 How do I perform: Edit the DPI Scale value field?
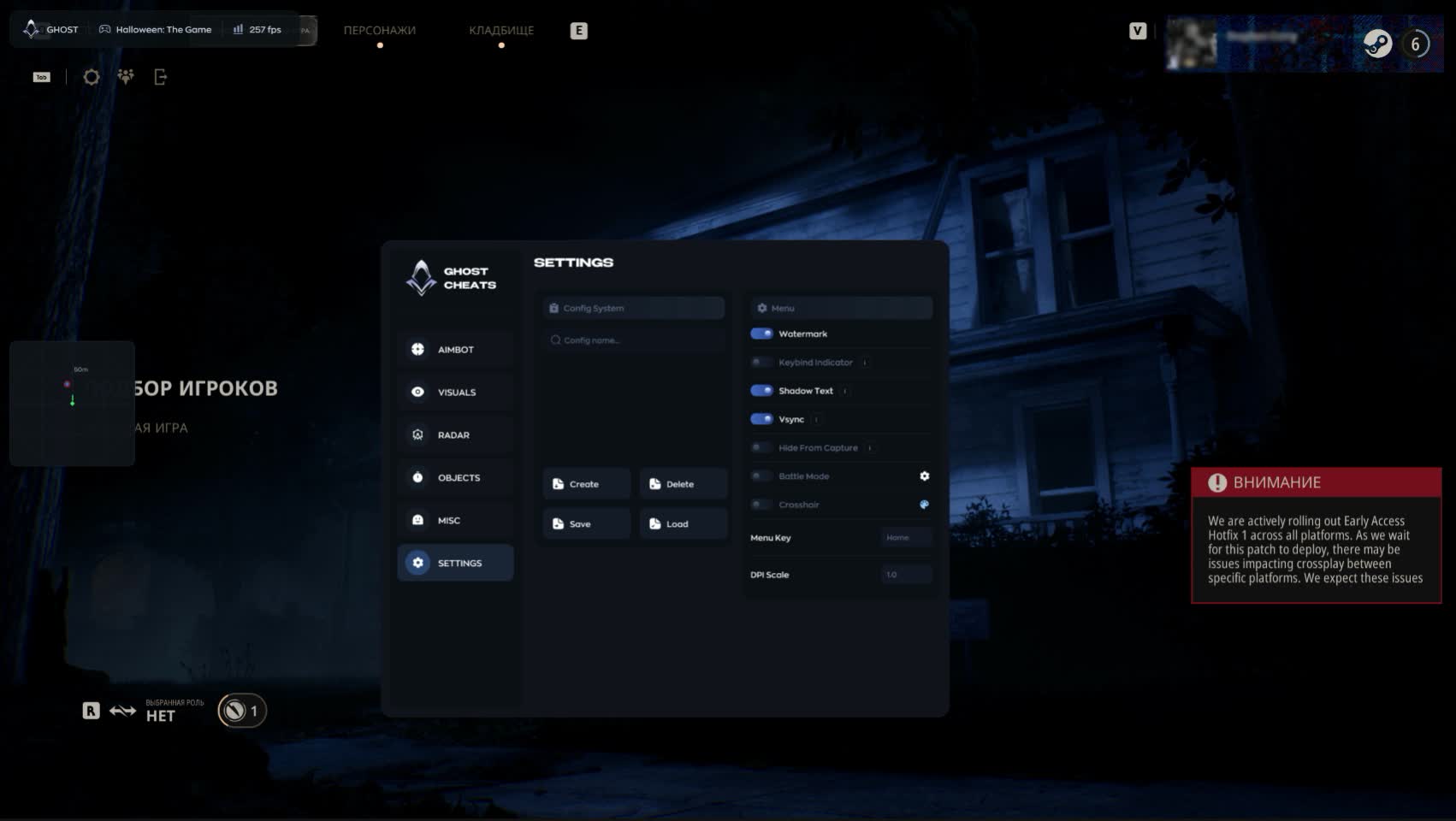point(906,575)
